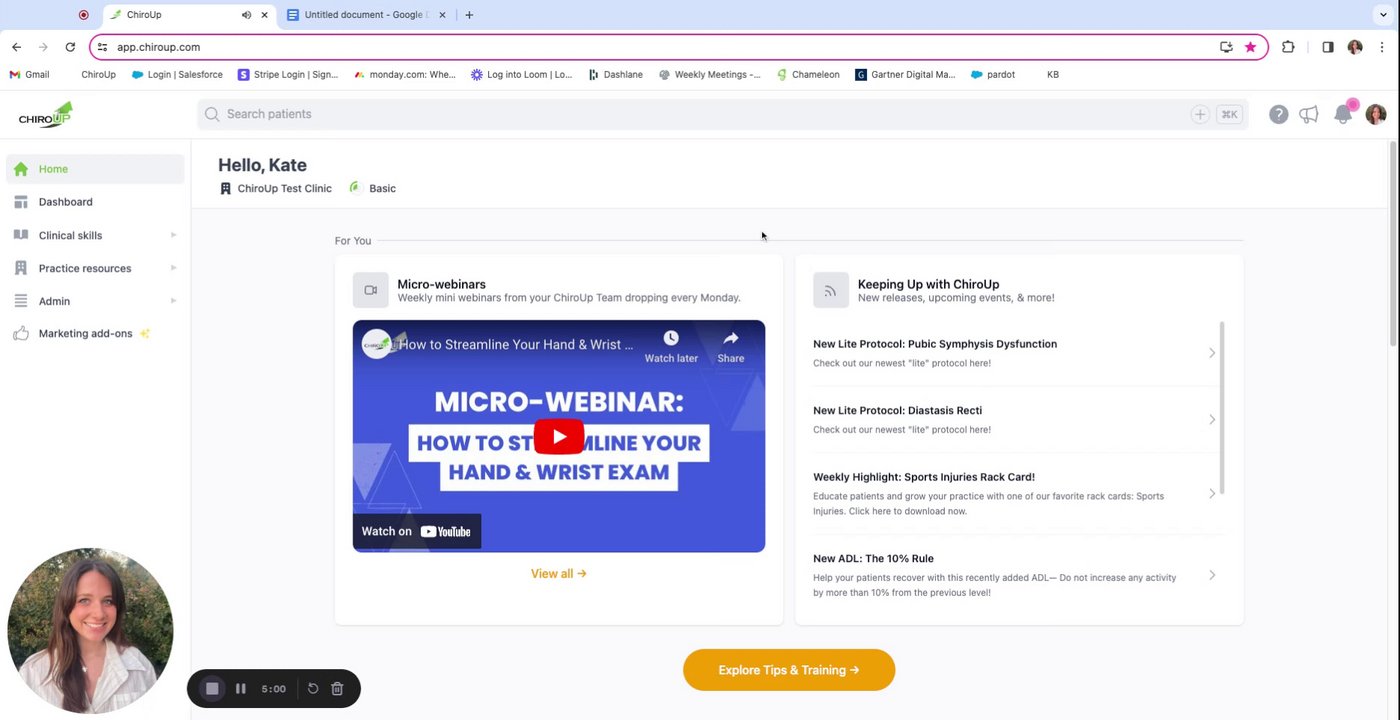Open New ADL: The 10% Rule

(1015, 575)
